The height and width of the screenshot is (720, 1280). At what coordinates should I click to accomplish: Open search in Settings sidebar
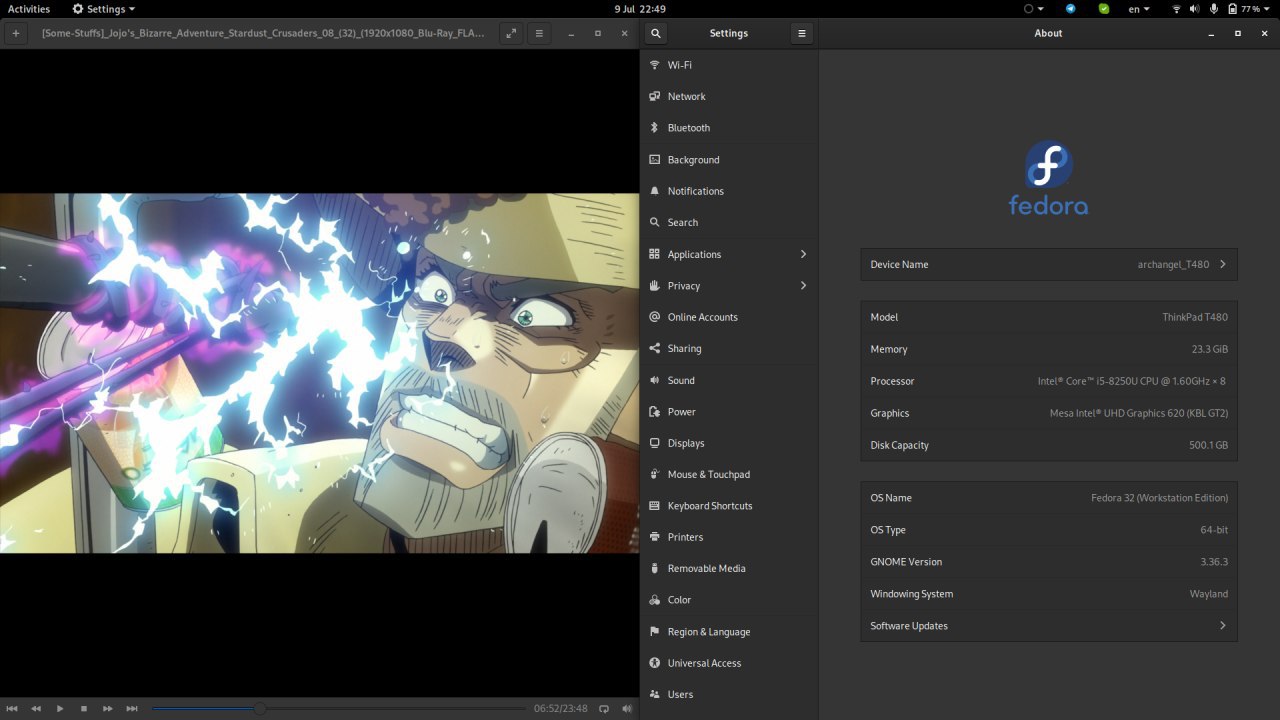(656, 33)
